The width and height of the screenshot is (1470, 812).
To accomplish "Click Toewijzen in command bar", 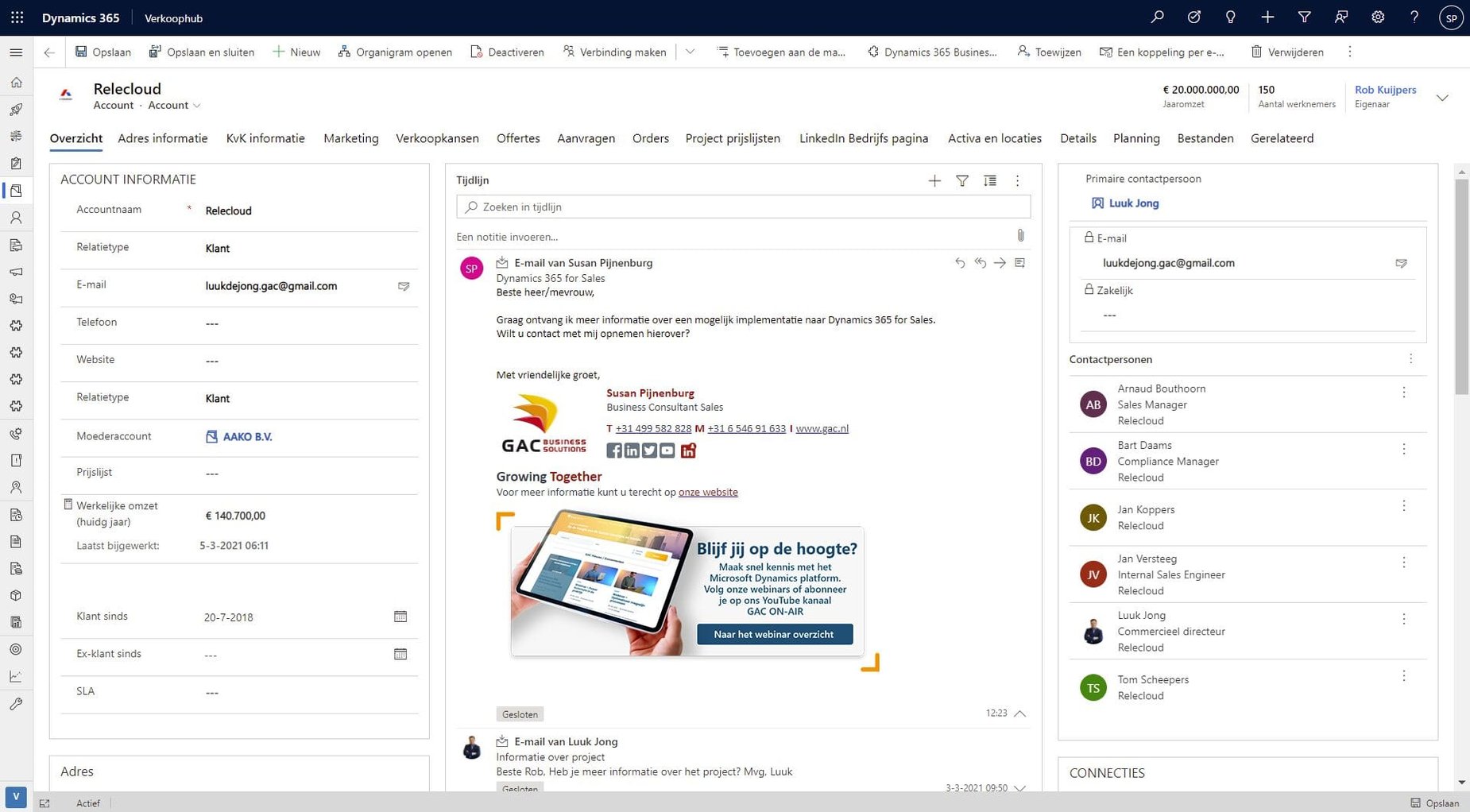I will click(1049, 52).
